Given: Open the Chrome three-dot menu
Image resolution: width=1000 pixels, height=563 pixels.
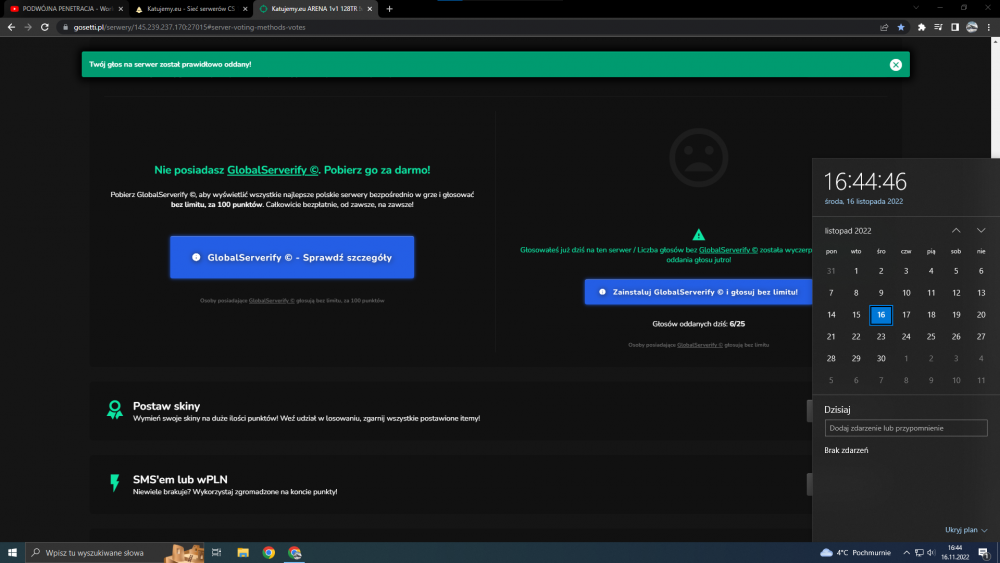Looking at the screenshot, I should [x=989, y=27].
